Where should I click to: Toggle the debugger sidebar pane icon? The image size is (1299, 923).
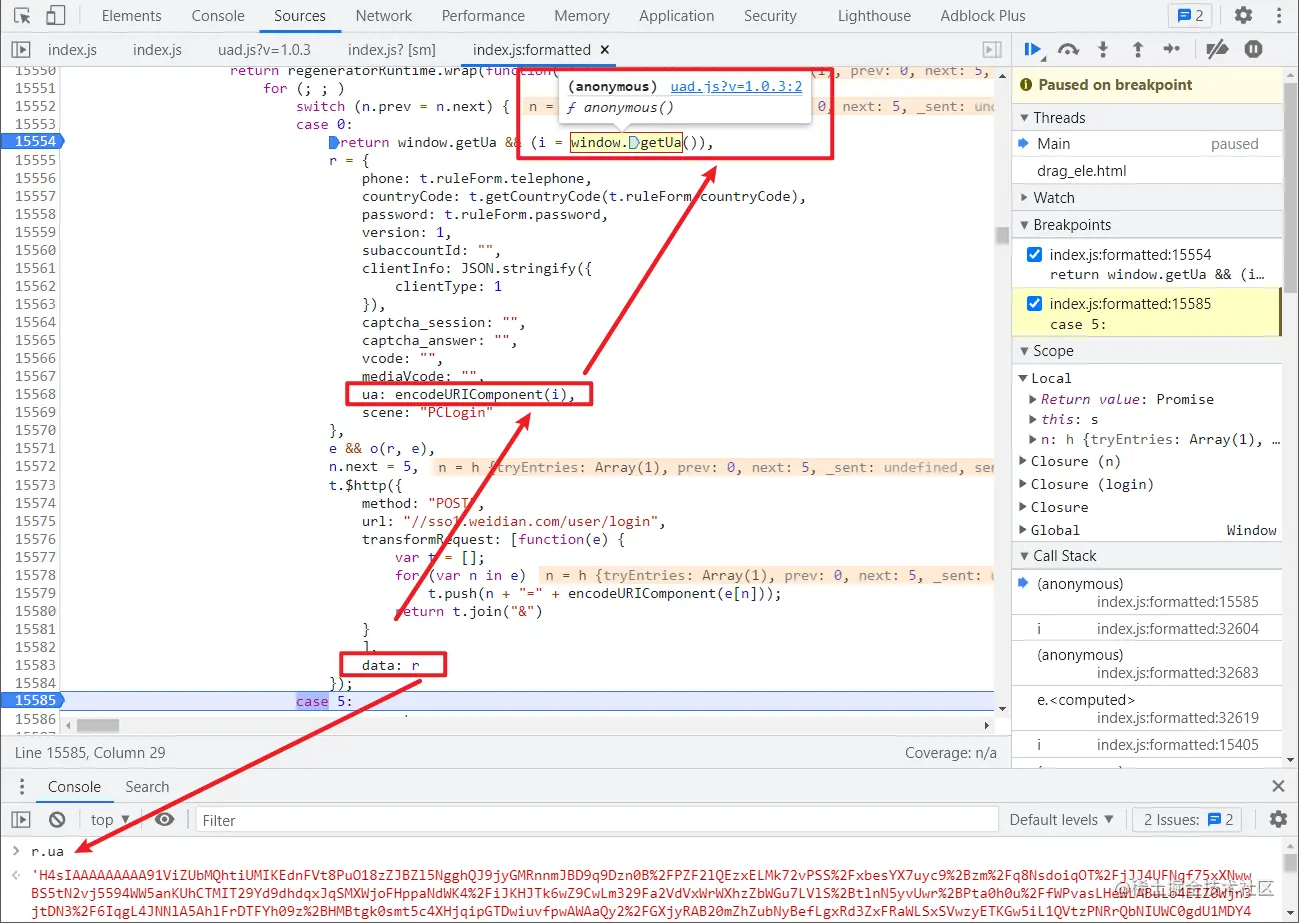click(x=991, y=49)
